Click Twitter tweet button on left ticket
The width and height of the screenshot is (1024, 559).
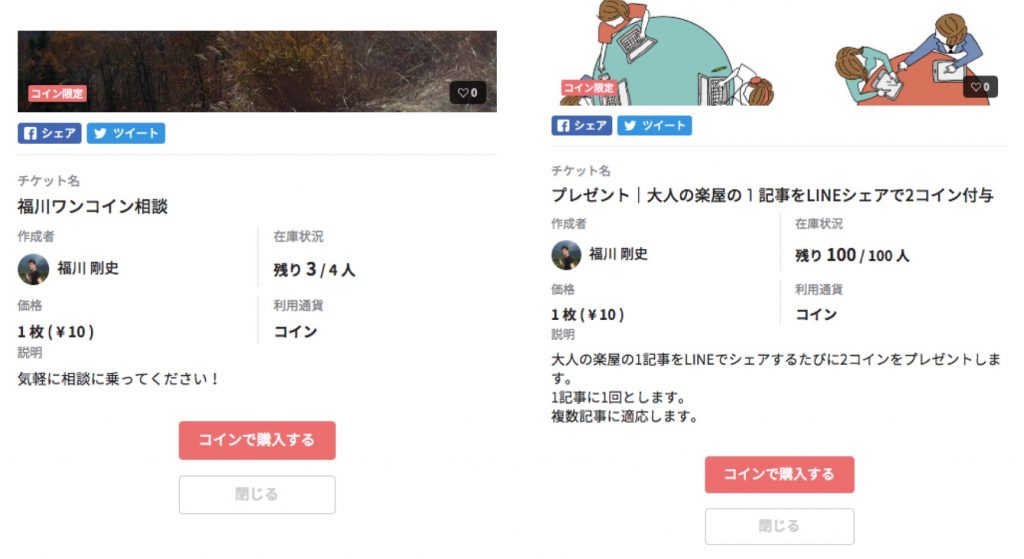point(126,133)
